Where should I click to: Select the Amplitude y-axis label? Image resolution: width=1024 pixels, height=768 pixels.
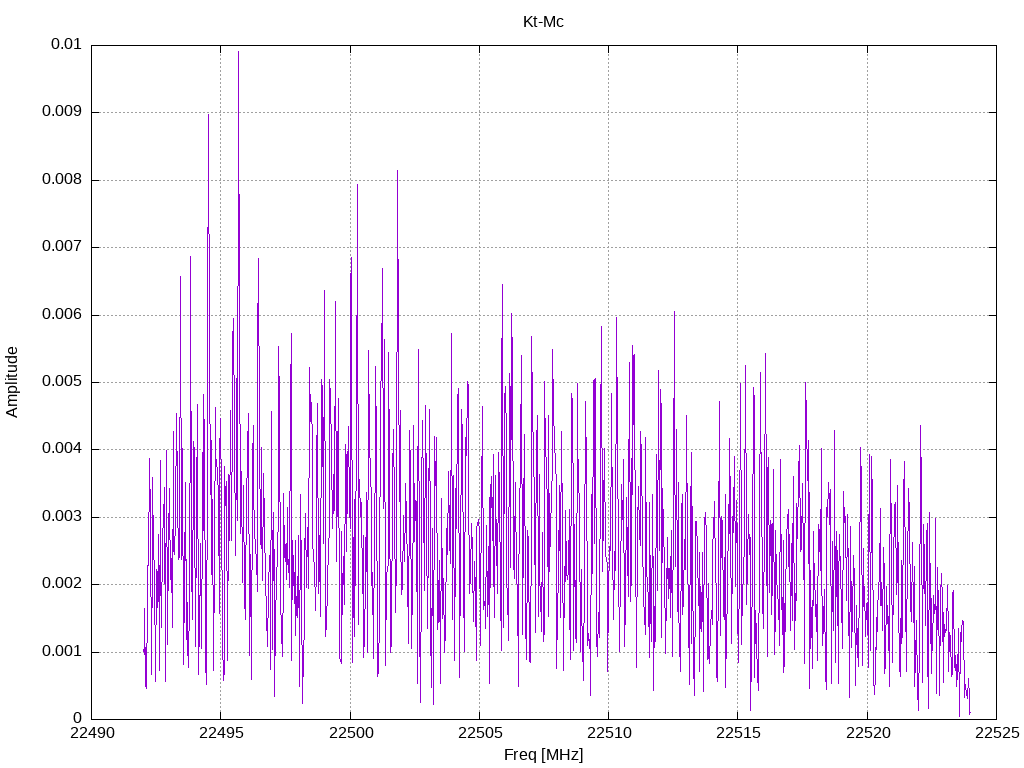tap(12, 382)
